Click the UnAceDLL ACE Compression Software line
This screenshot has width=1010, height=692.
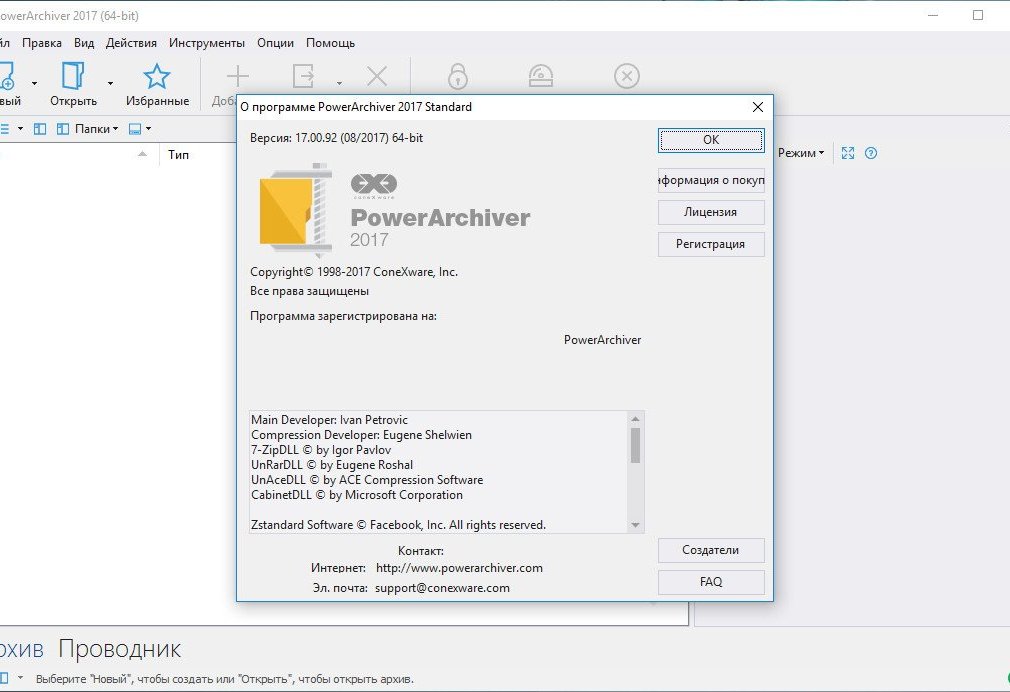[x=367, y=480]
